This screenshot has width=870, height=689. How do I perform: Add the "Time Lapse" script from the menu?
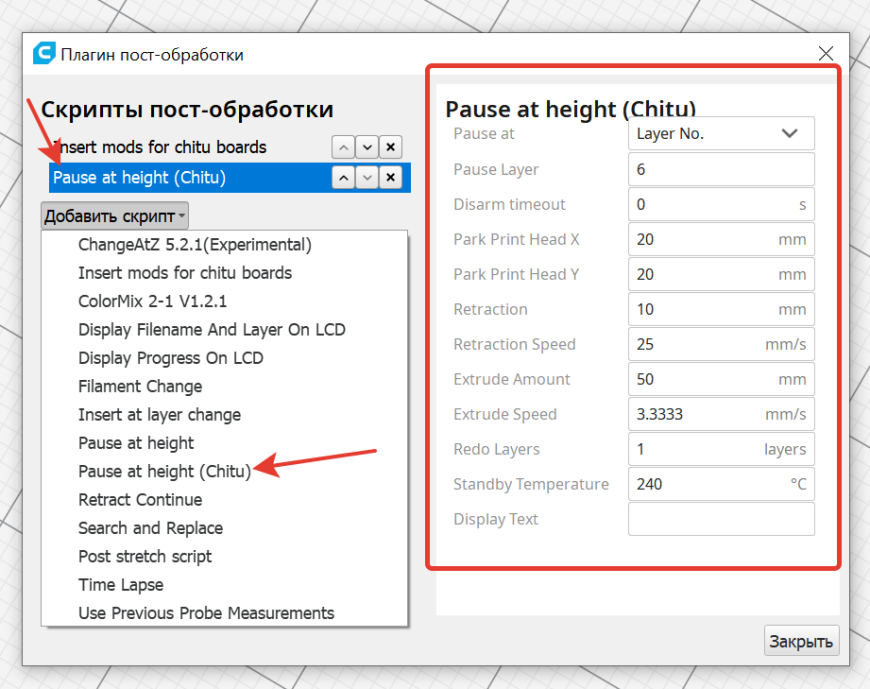pyautogui.click(x=121, y=585)
